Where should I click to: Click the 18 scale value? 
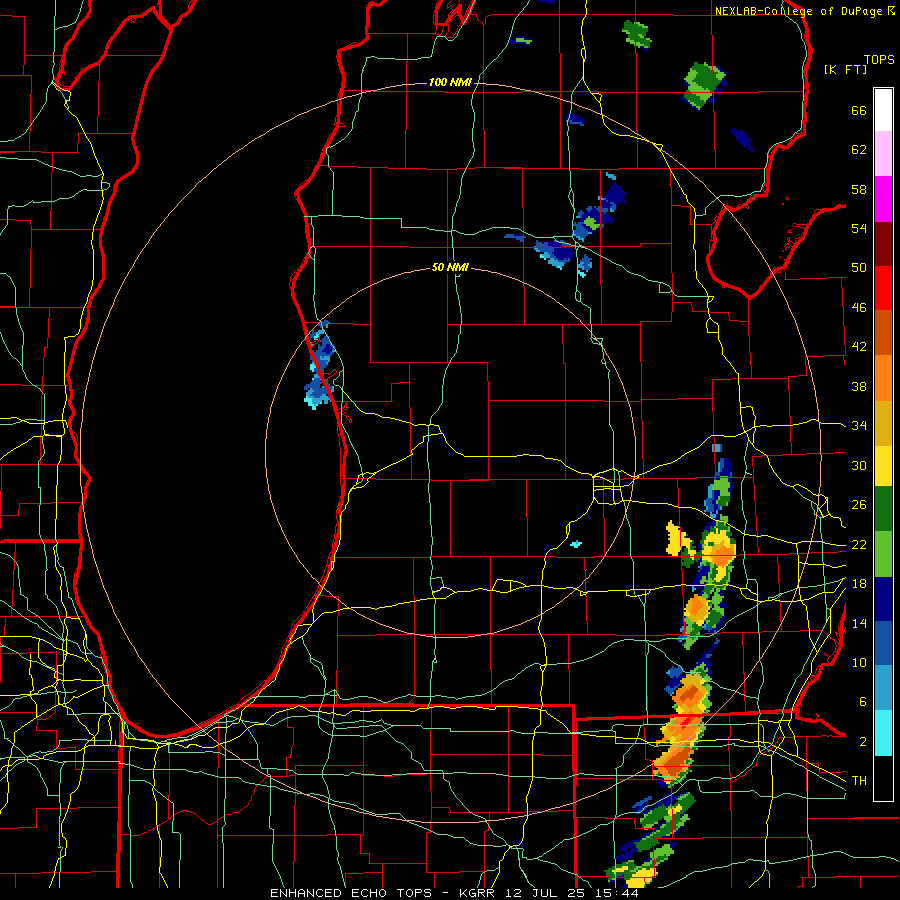point(859,584)
